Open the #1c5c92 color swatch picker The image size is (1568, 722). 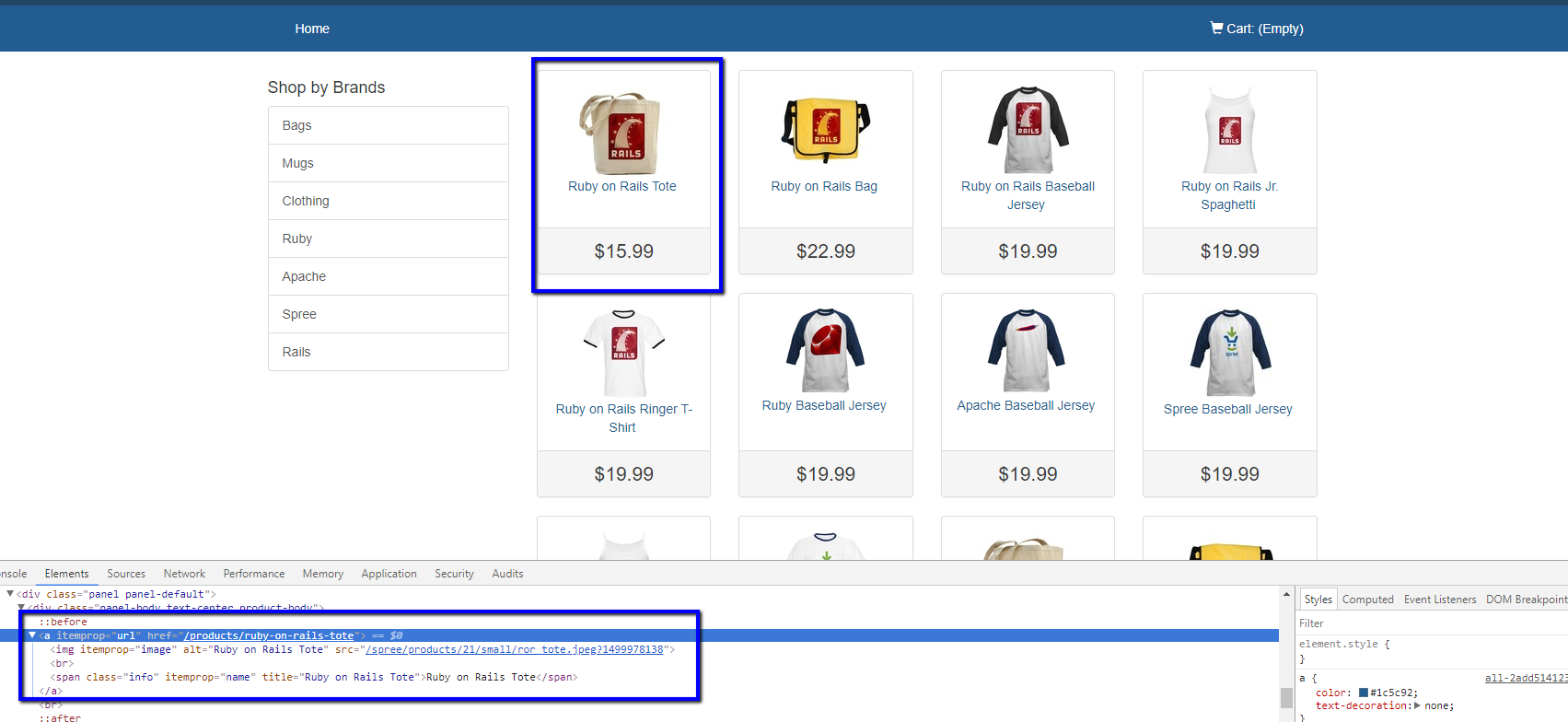pyautogui.click(x=1364, y=693)
